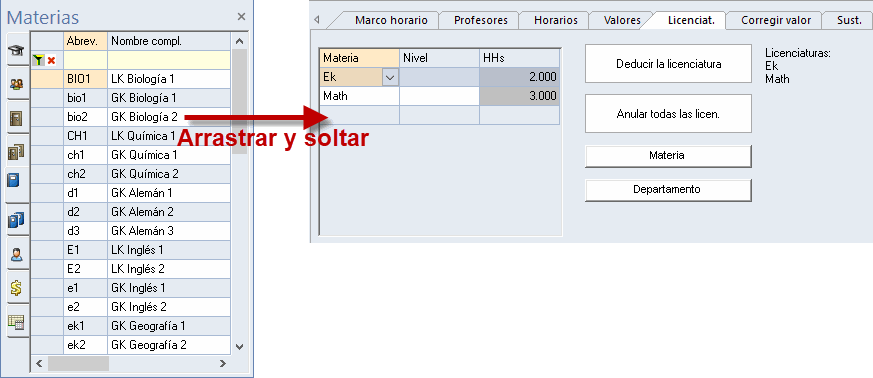Viewport: 873px width, 378px height.
Task: Click the 2.000 HHs value
Action: click(x=519, y=77)
